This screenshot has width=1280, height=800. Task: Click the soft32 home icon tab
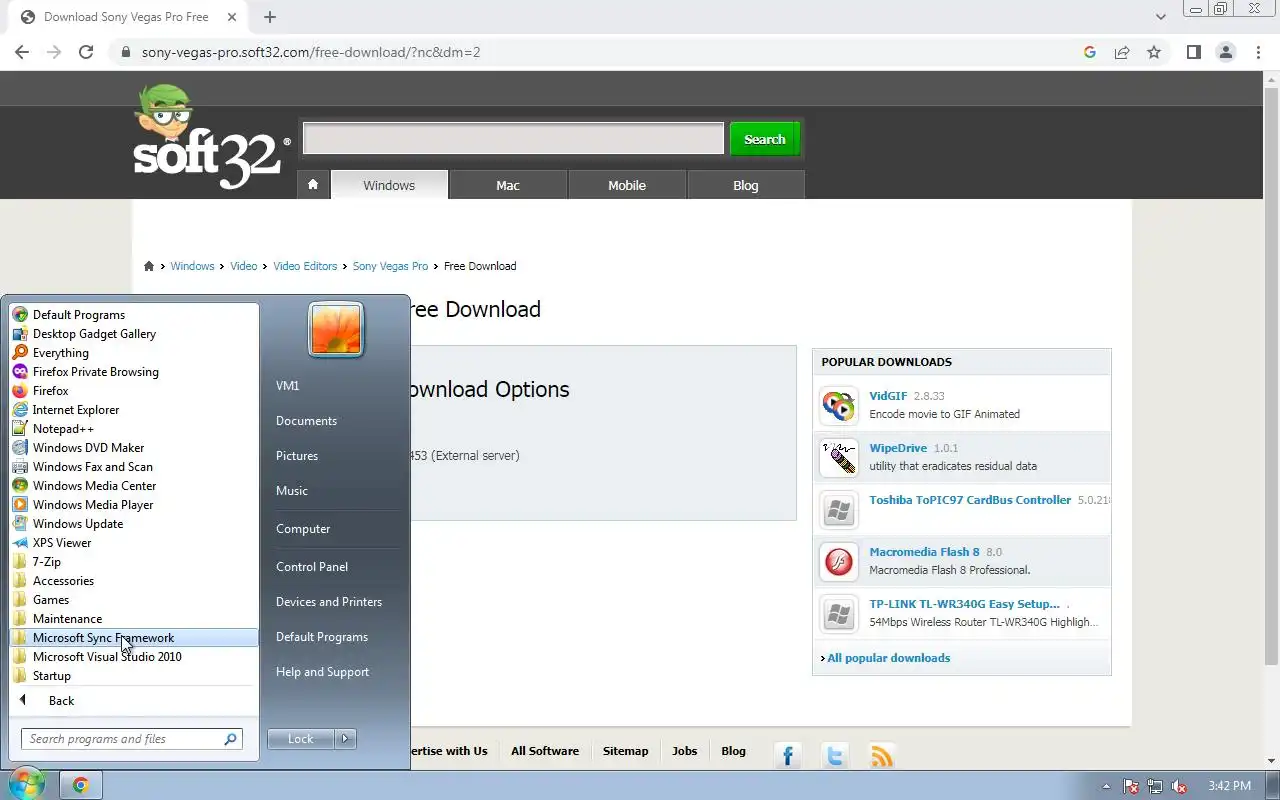[313, 185]
